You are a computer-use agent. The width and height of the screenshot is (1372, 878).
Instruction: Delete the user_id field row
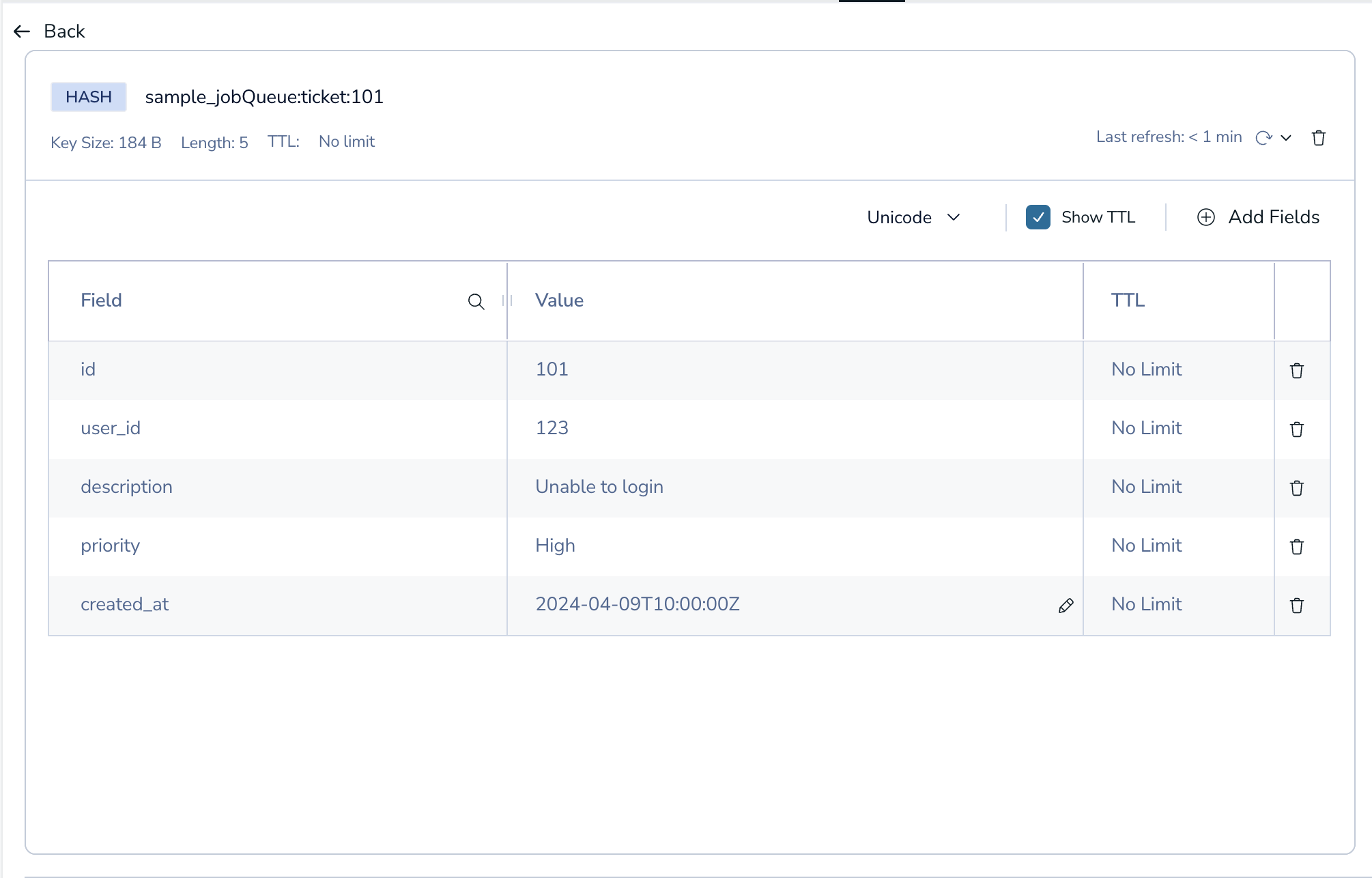[1297, 429]
